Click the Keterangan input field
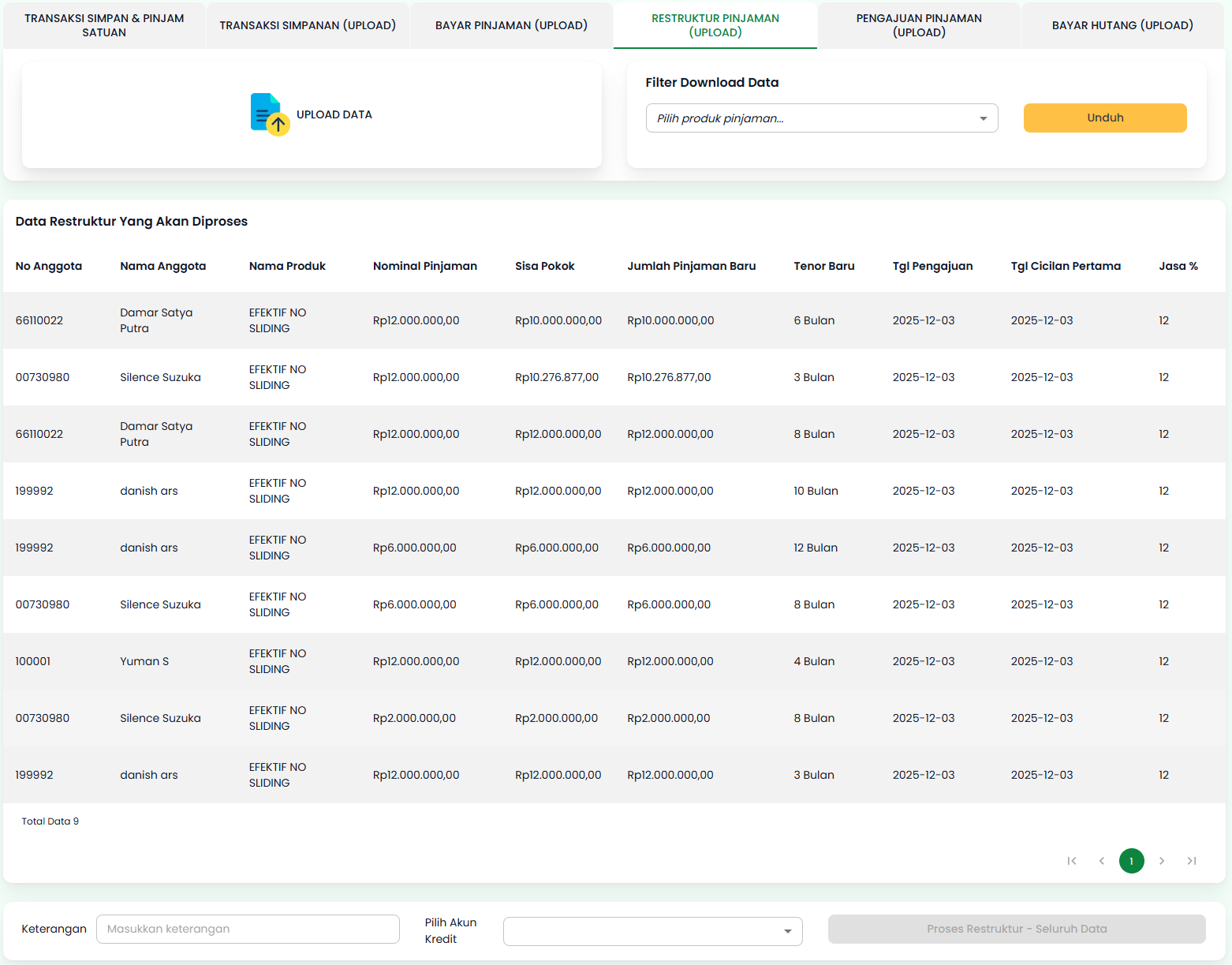The image size is (1232, 965). [x=248, y=929]
